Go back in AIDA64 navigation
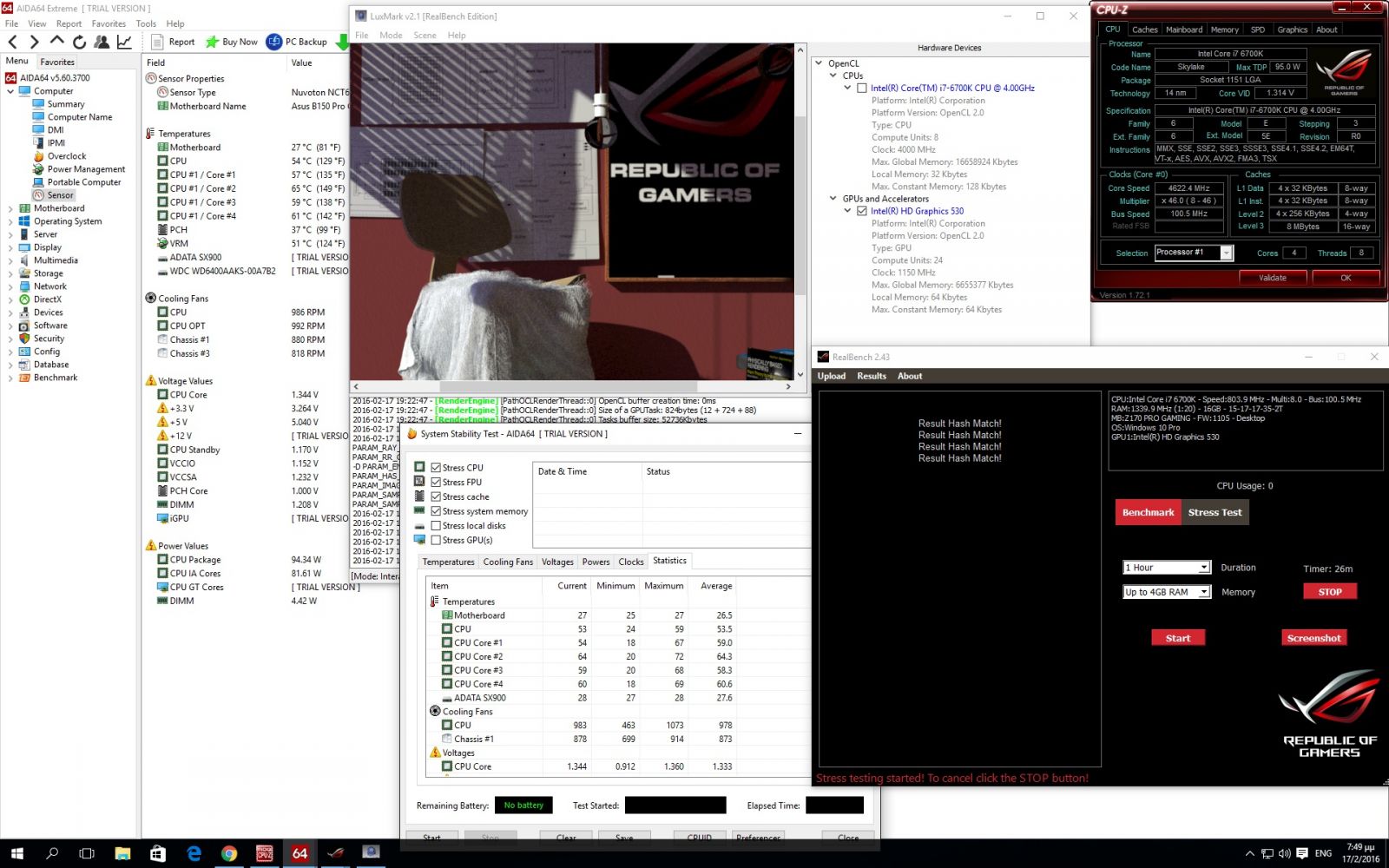 coord(13,42)
